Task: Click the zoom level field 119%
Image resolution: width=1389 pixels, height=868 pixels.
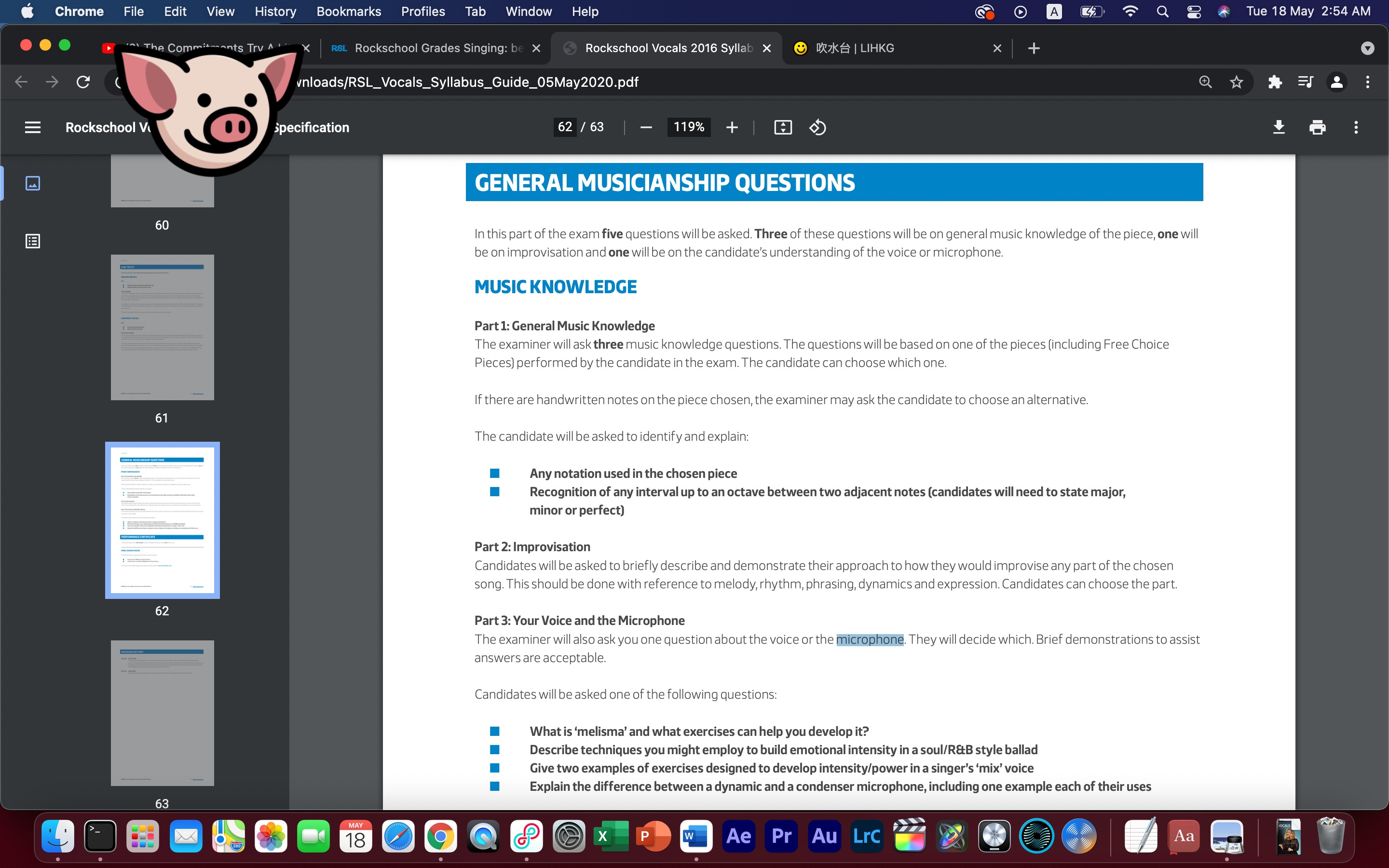Action: (689, 127)
